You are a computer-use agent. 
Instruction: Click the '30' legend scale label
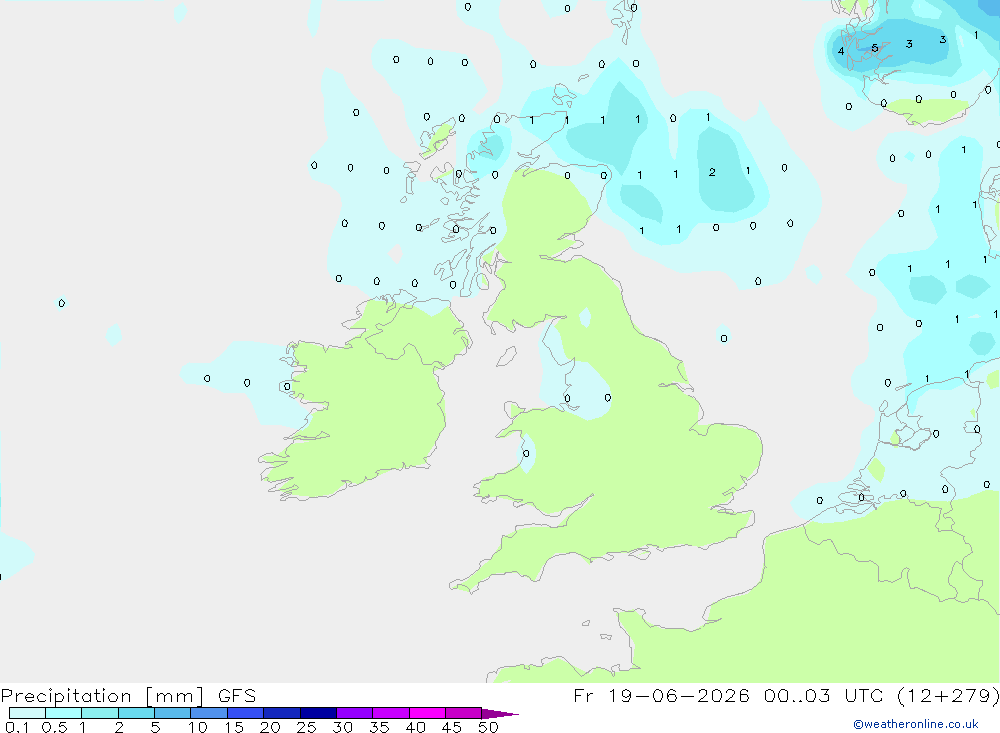[343, 727]
